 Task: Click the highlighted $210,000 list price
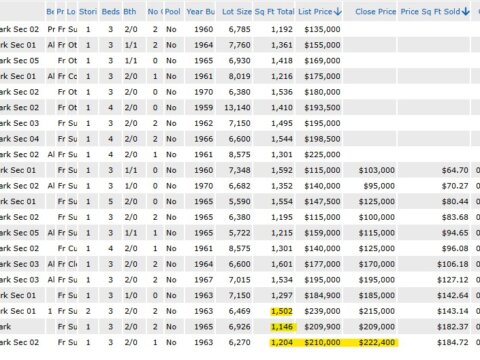pos(322,342)
